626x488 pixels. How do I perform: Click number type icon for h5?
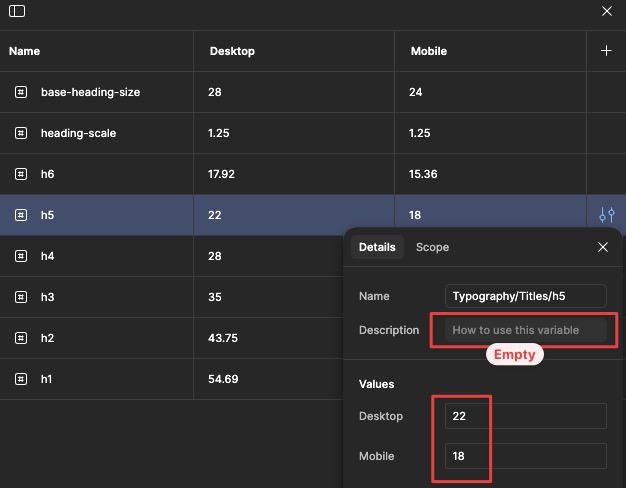point(21,215)
